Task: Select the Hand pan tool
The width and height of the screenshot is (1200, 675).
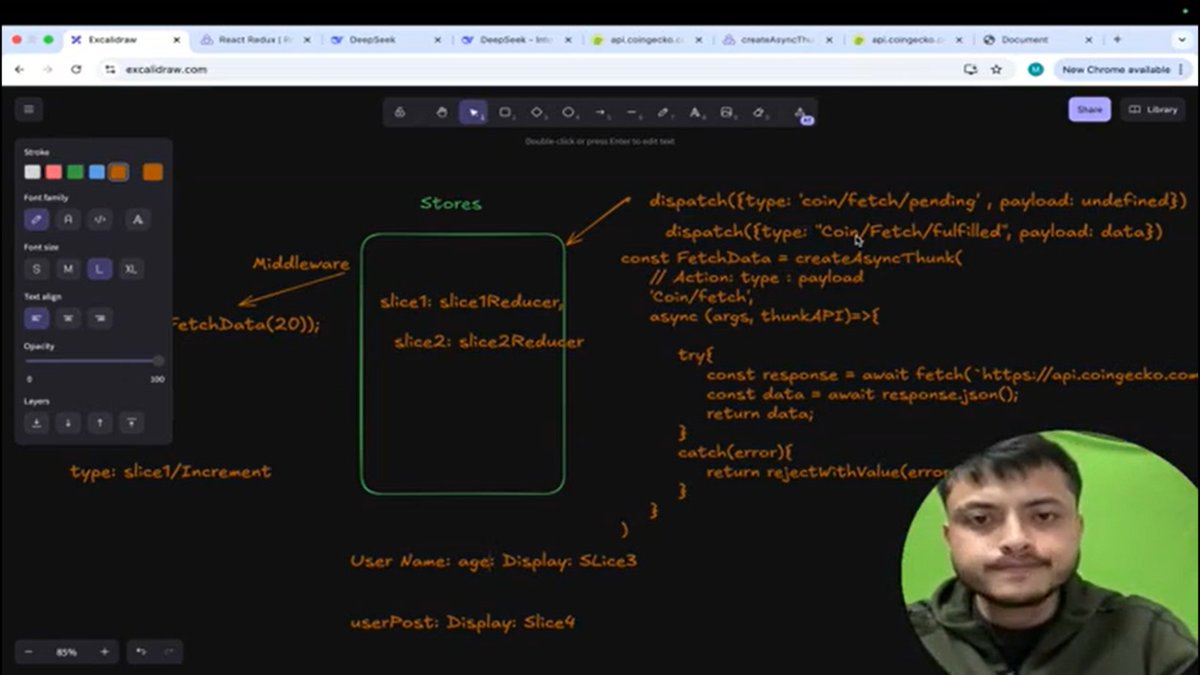Action: pos(442,112)
